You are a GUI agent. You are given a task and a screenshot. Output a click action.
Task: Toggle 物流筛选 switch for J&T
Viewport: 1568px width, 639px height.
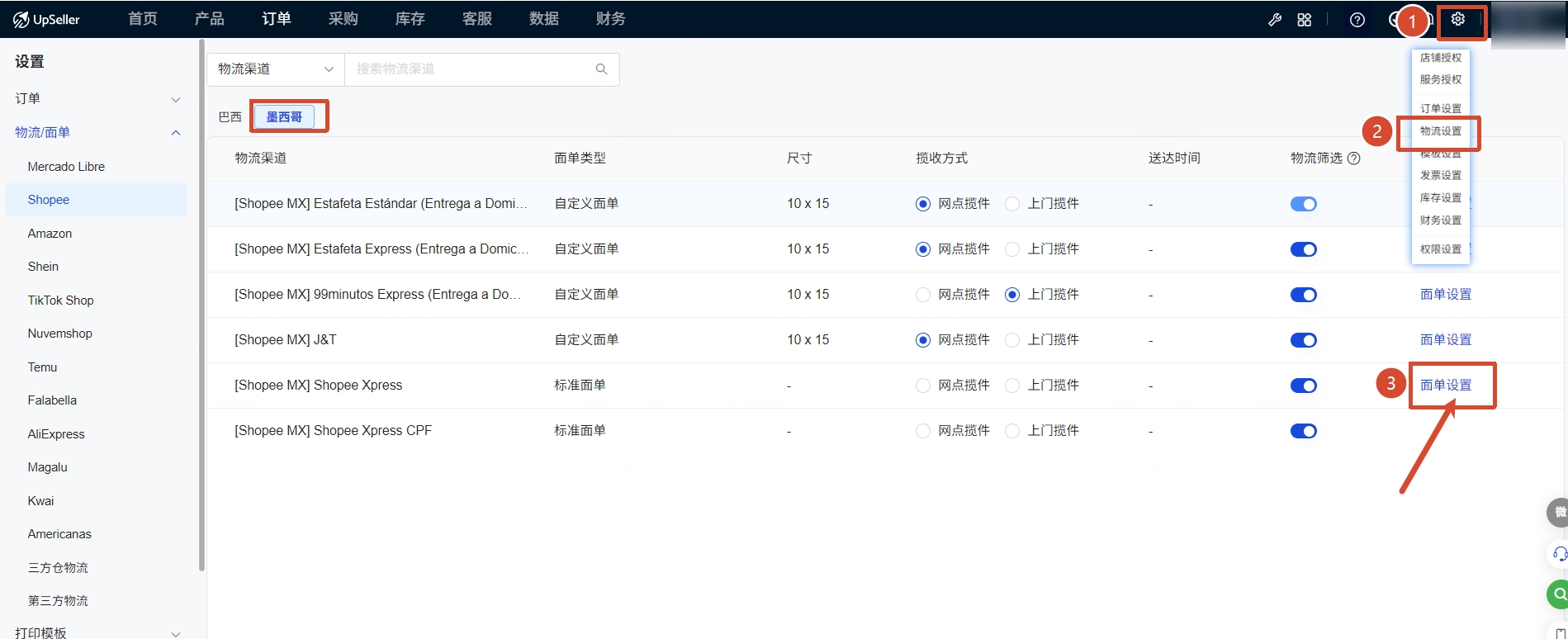tap(1304, 340)
